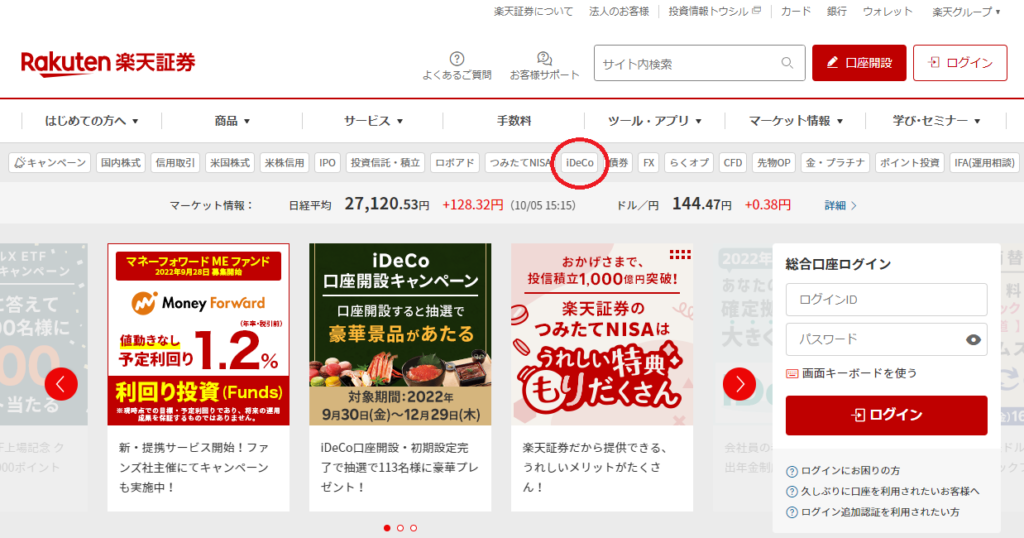Select the キャンペーン tag
Viewport: 1024px width, 538px height.
(x=50, y=163)
